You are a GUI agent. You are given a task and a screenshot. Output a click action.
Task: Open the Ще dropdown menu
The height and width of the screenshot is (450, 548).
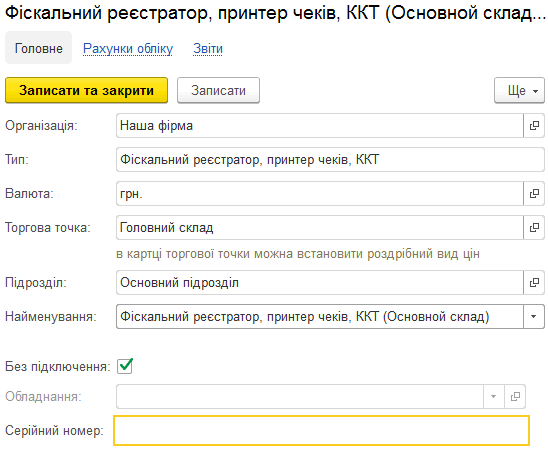coord(519,90)
